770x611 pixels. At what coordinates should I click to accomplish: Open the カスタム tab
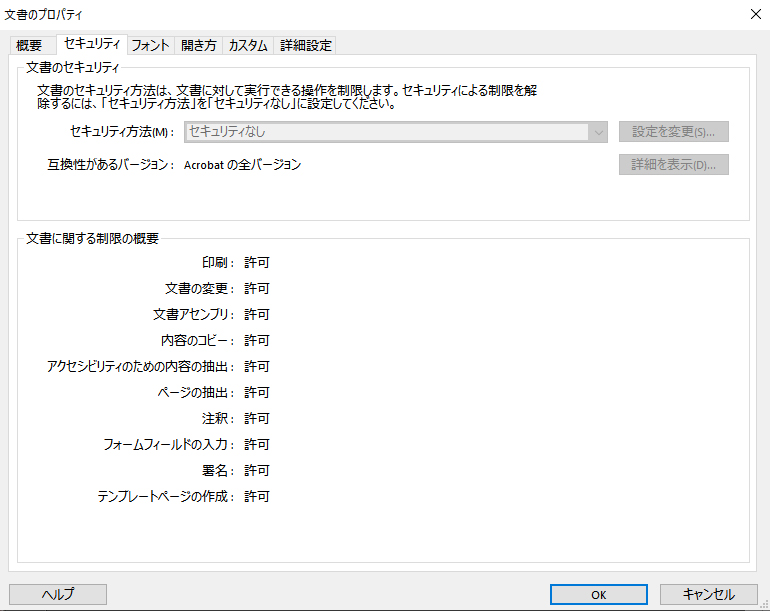[x=247, y=45]
